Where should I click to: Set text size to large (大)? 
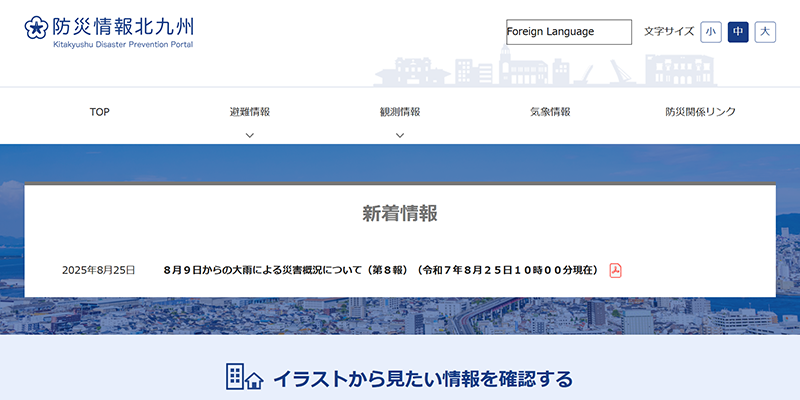click(x=765, y=32)
